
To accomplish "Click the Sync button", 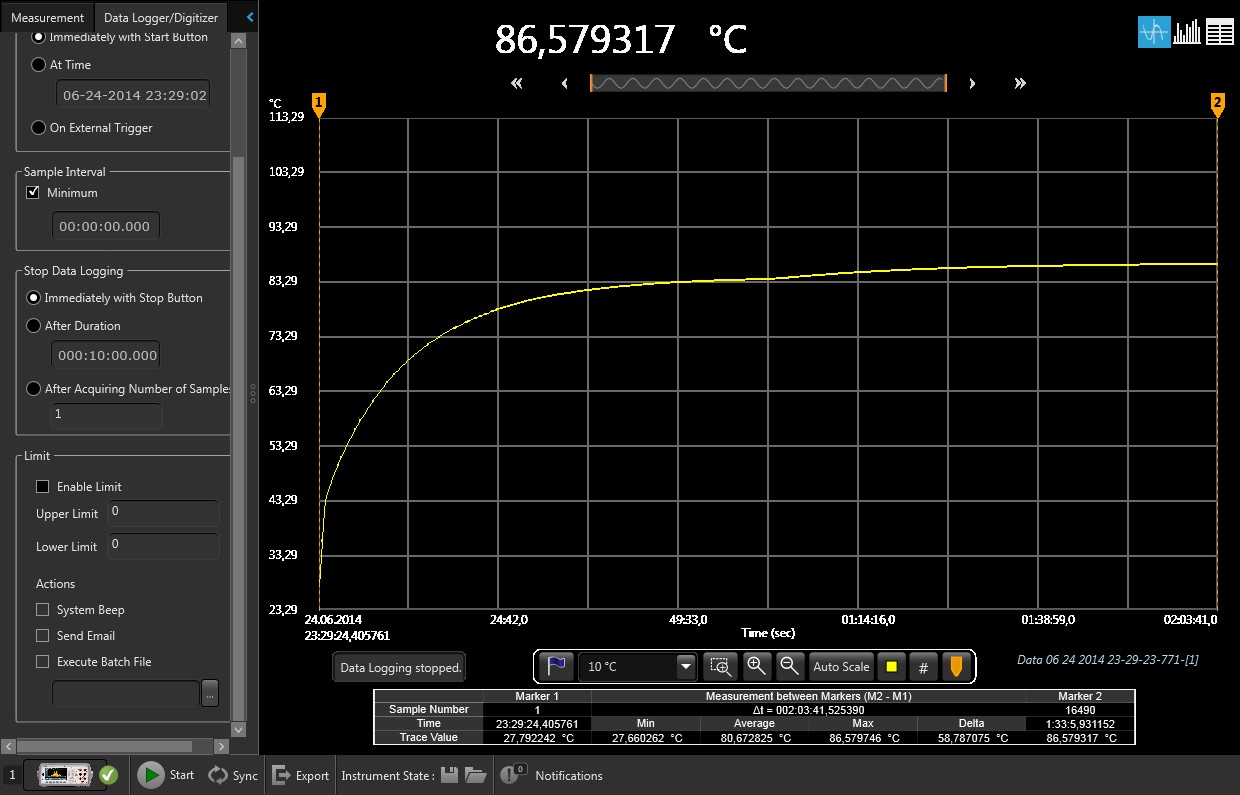I will [233, 775].
